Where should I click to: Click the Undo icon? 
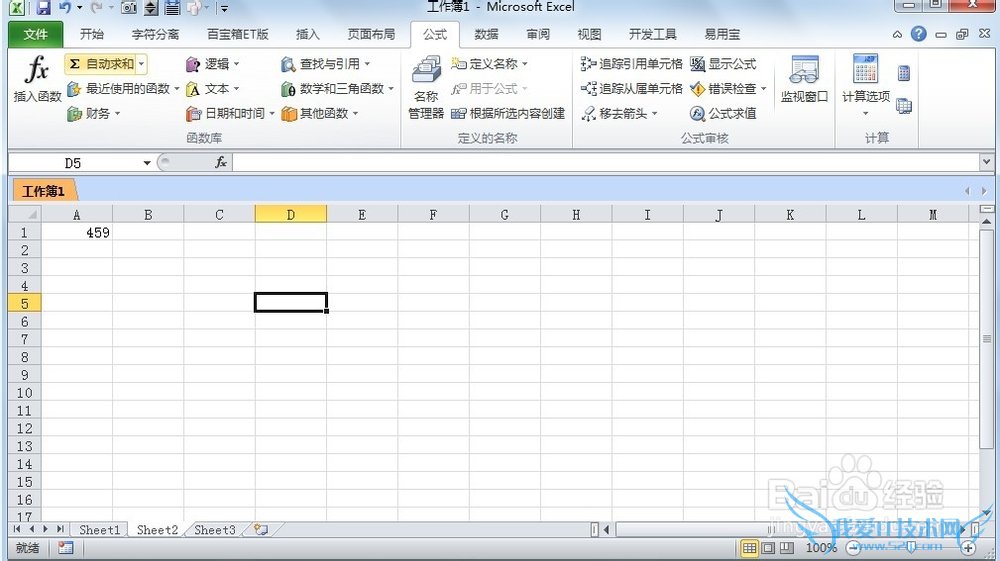click(x=64, y=8)
